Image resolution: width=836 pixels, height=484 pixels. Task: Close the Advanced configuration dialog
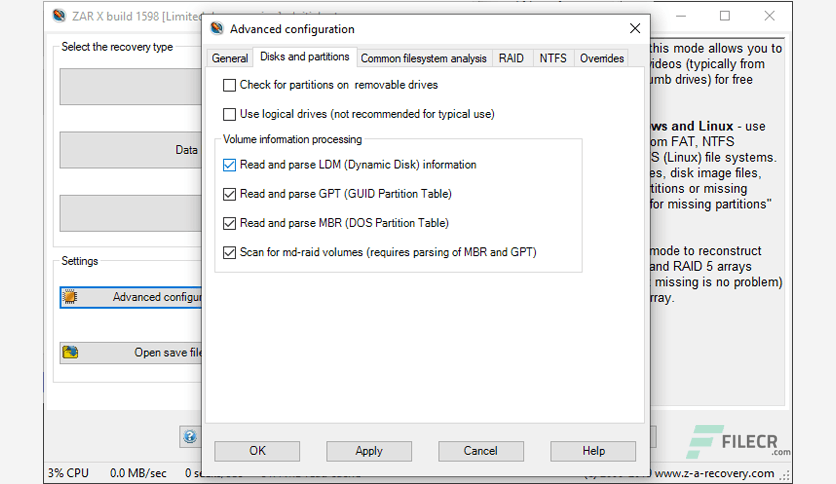[634, 28]
